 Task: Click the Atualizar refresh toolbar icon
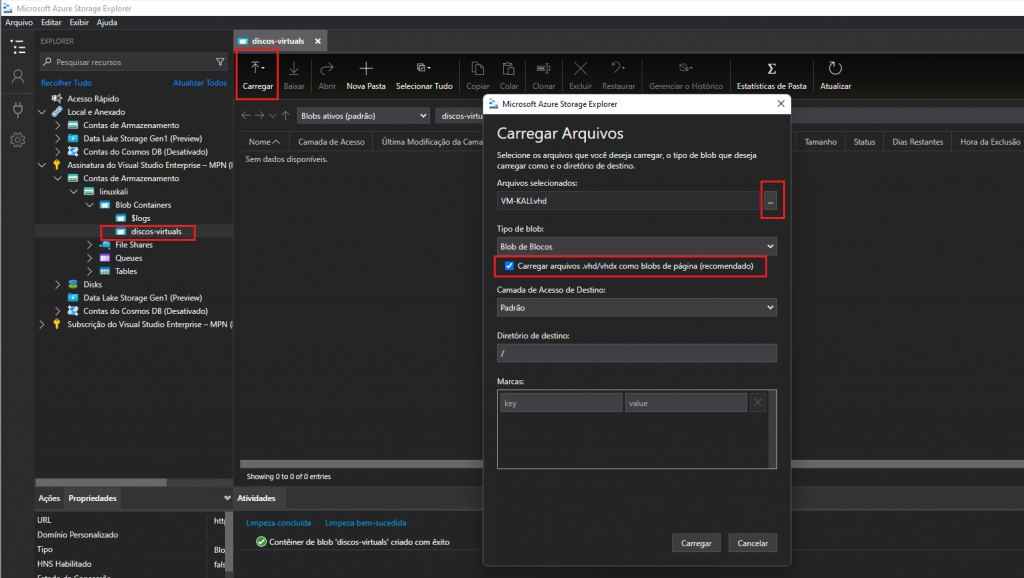tap(835, 76)
